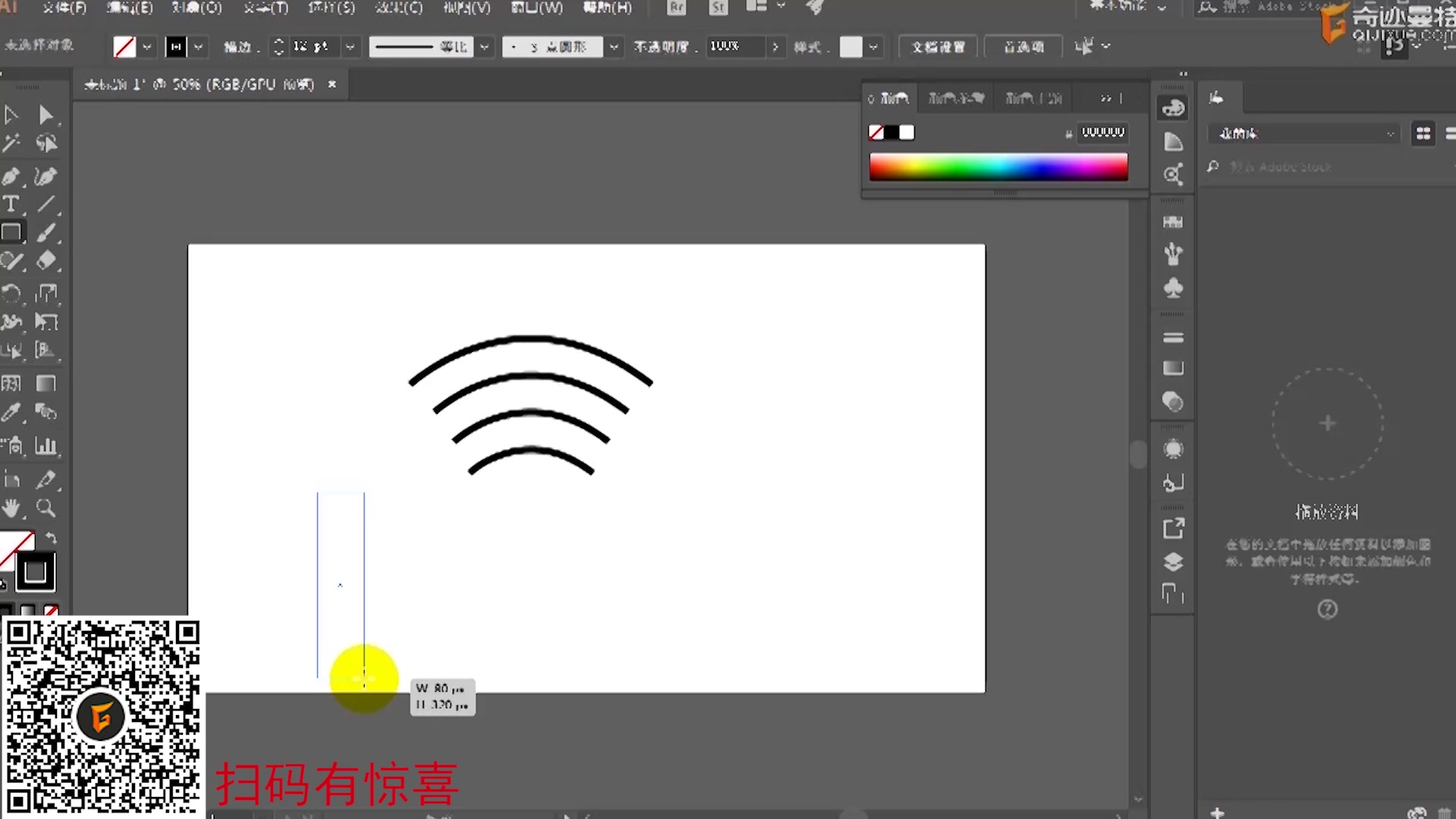1456x819 pixels.
Task: Open the 文件(F) menu
Action: [x=64, y=8]
